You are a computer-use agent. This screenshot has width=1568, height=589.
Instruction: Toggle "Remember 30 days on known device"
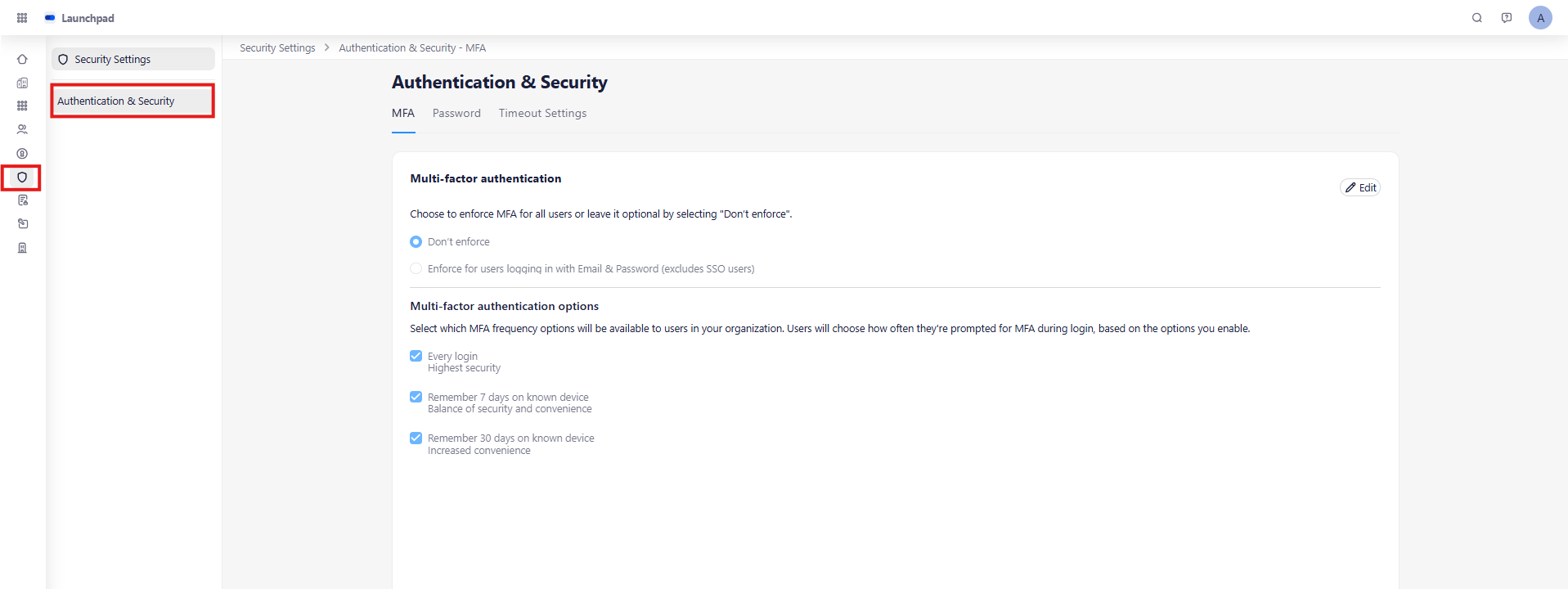416,438
